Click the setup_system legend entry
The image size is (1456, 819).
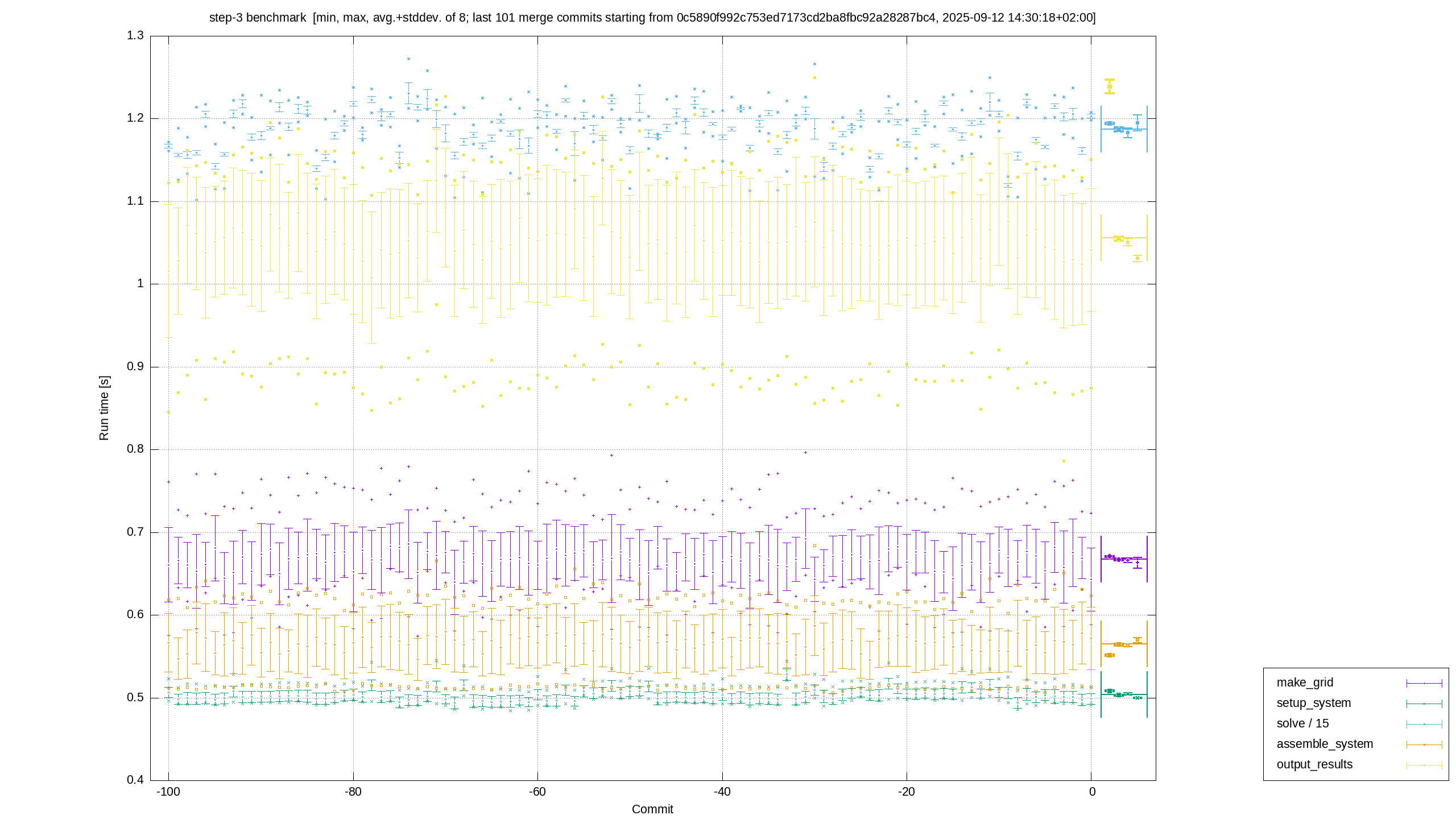point(1314,703)
